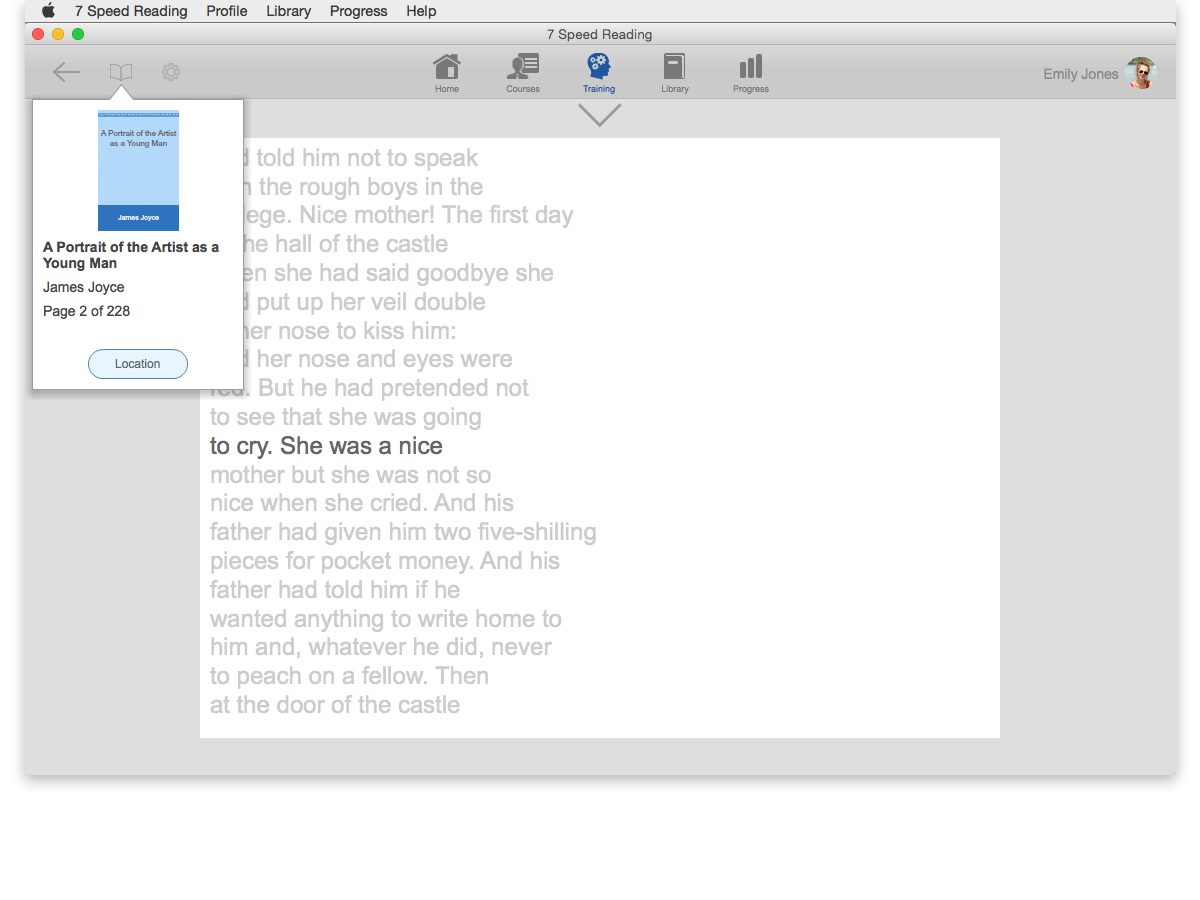This screenshot has width=1200, height=900.
Task: Click line 'to see that she was going'
Action: point(346,417)
